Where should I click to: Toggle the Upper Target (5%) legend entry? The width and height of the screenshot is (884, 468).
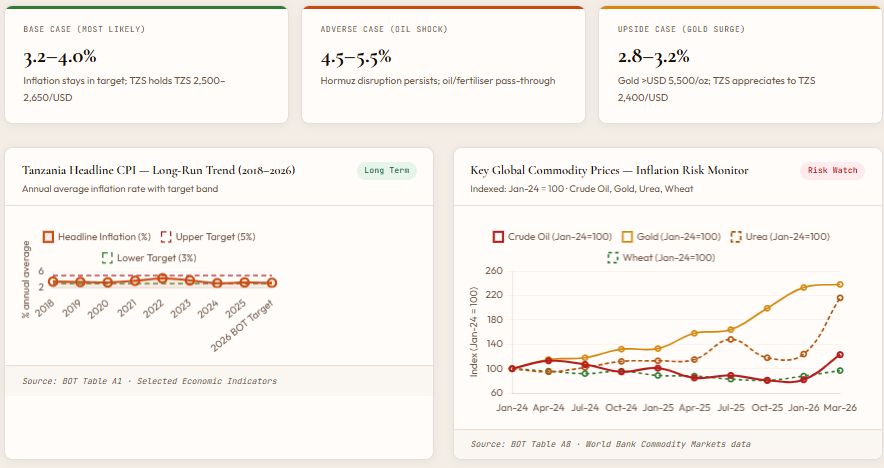(x=208, y=237)
